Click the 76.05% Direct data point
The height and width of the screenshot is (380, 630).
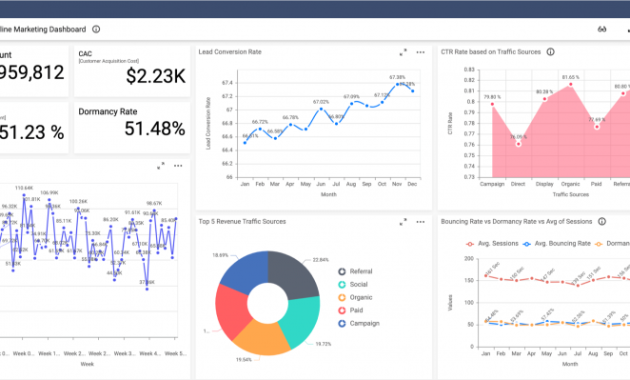coord(518,144)
